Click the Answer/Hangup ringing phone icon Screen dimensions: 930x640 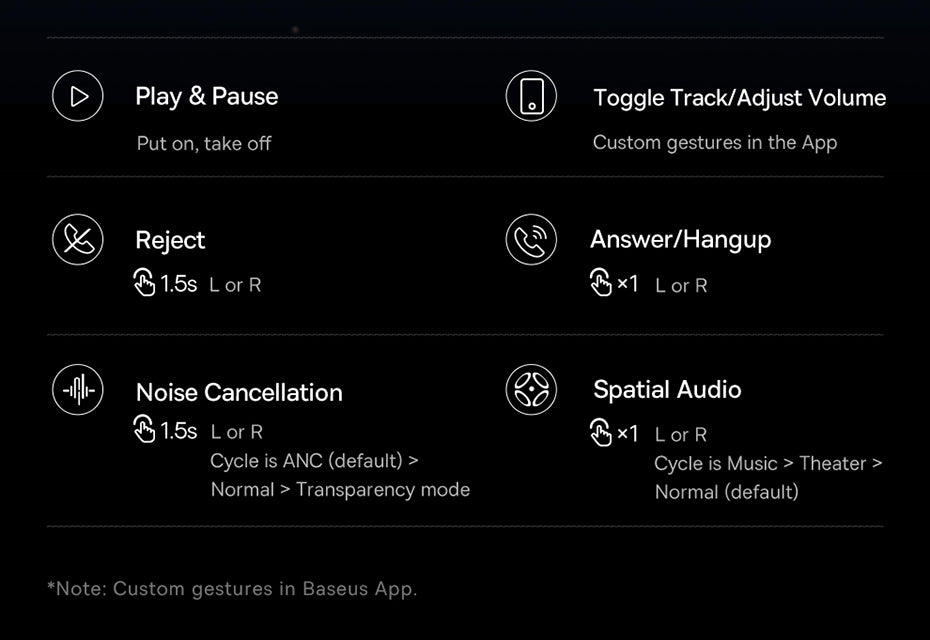(x=531, y=240)
